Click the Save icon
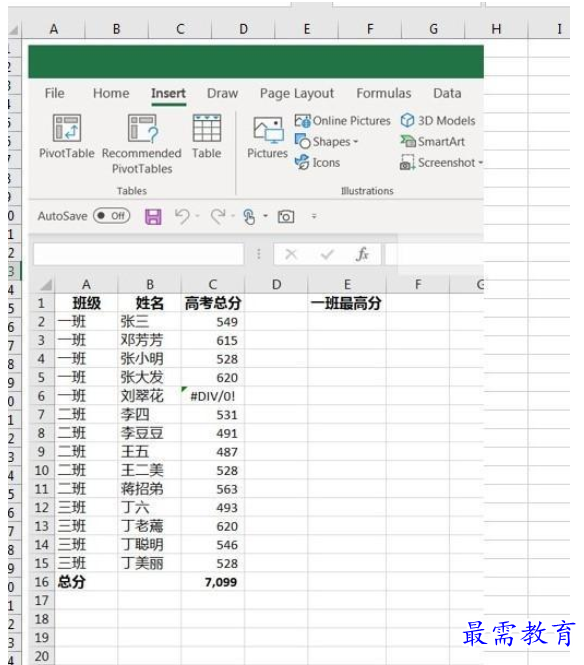 (x=153, y=217)
